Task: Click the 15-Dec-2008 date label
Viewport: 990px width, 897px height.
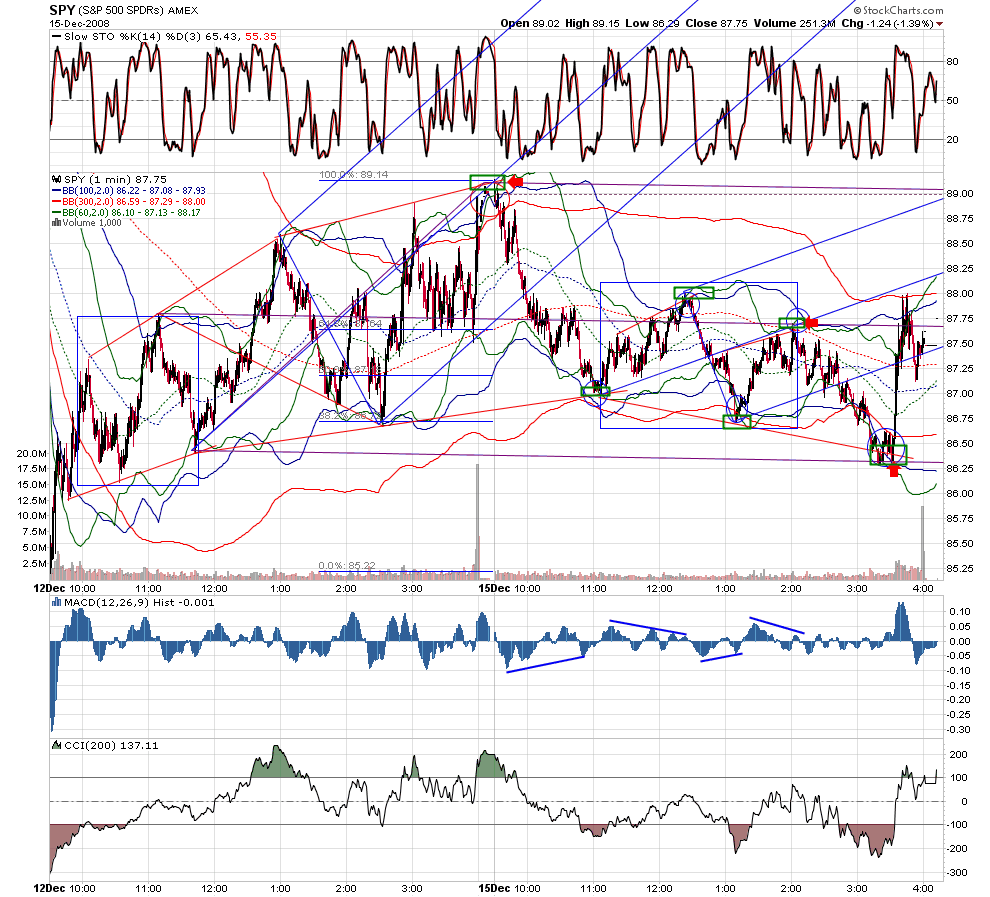Action: 80,23
